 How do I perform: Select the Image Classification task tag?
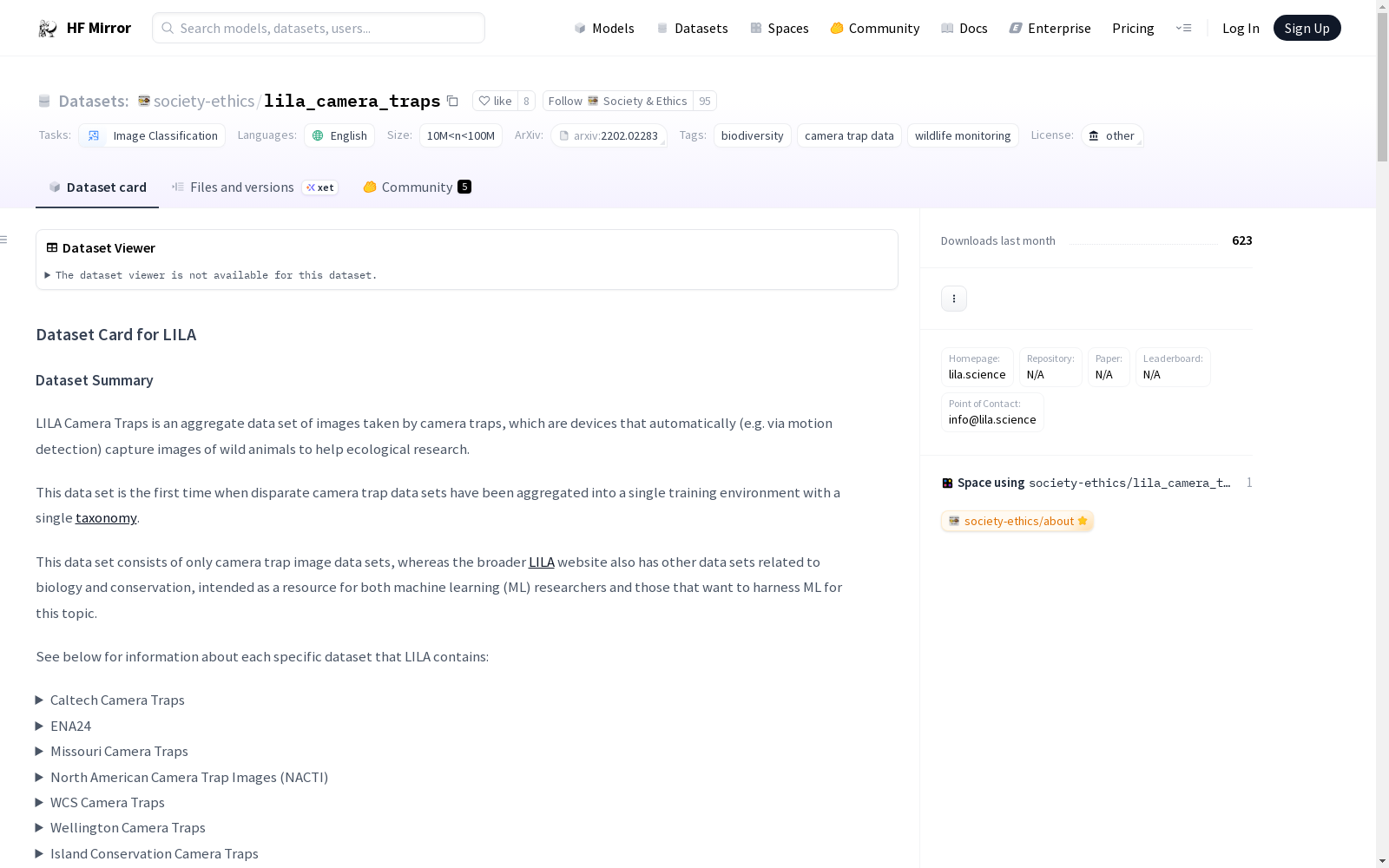pyautogui.click(x=152, y=135)
